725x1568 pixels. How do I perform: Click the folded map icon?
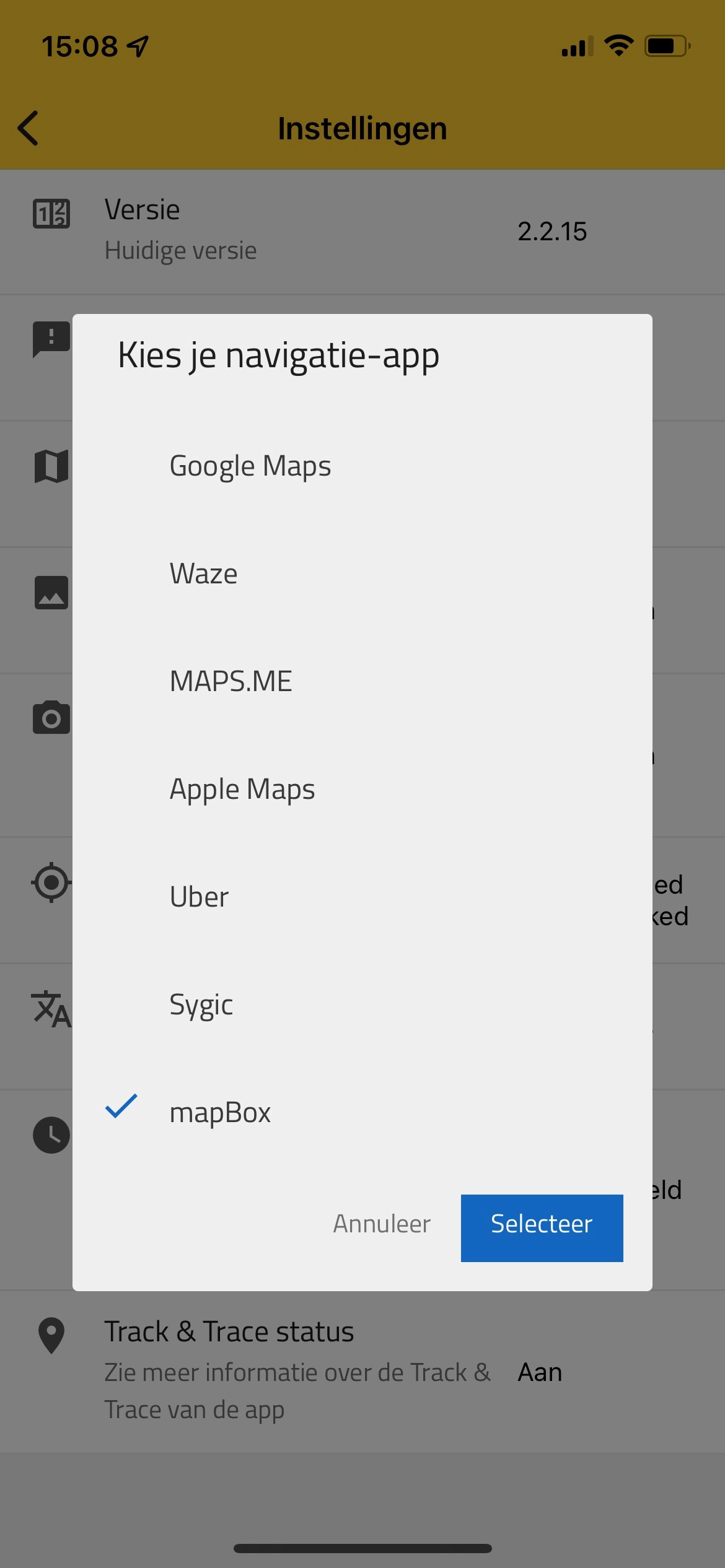(51, 466)
